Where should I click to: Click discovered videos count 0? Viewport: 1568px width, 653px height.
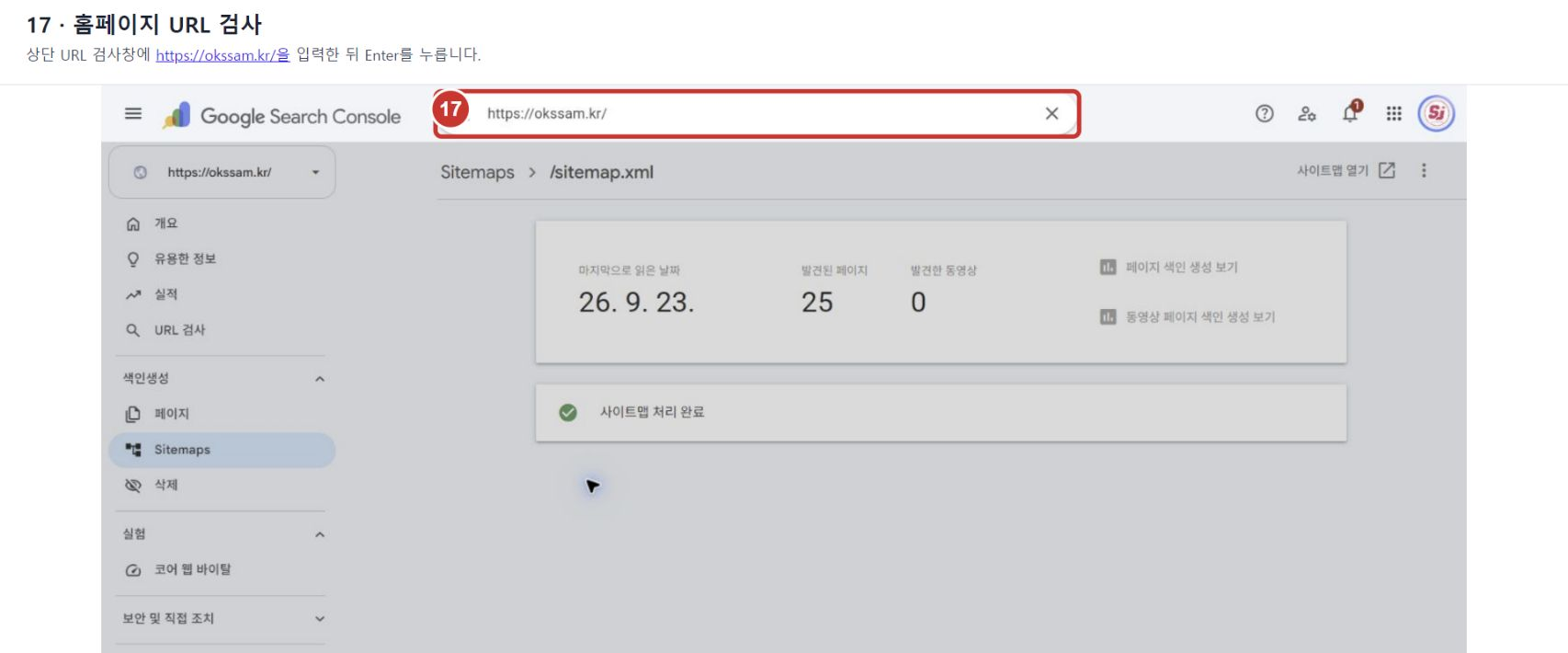click(918, 302)
